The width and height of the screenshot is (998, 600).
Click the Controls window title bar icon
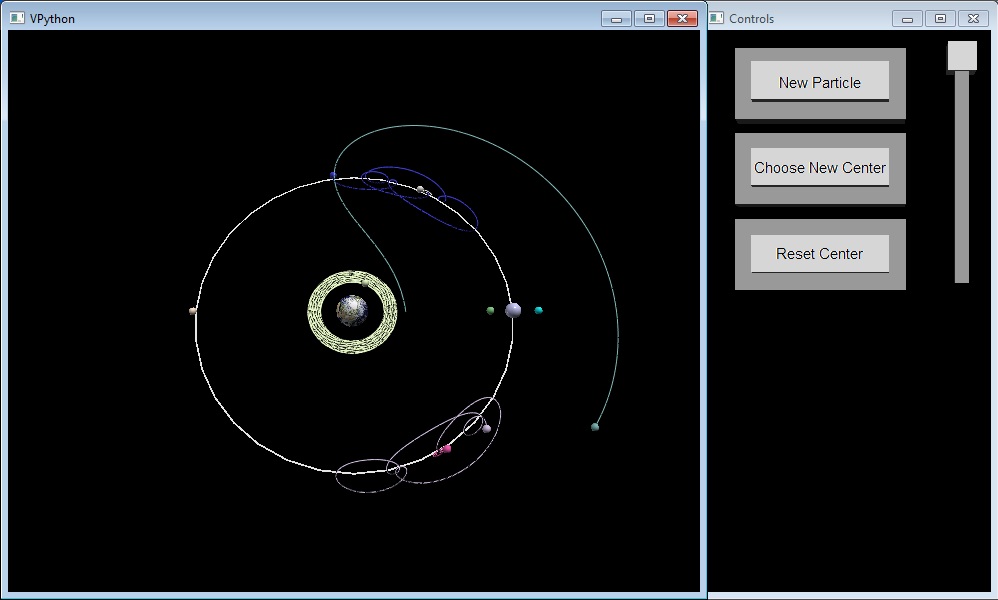(716, 18)
